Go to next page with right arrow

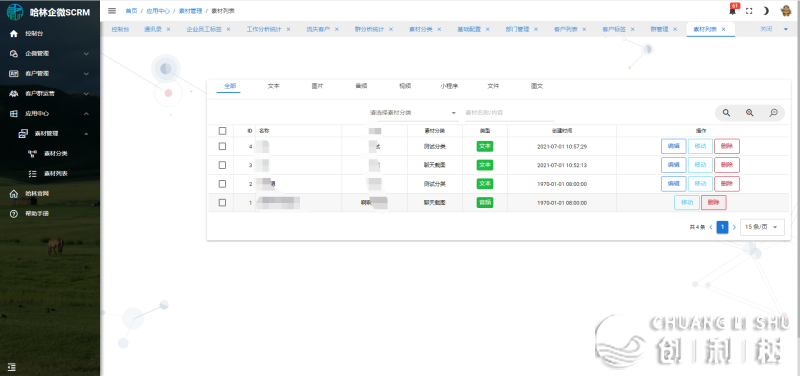tap(734, 227)
